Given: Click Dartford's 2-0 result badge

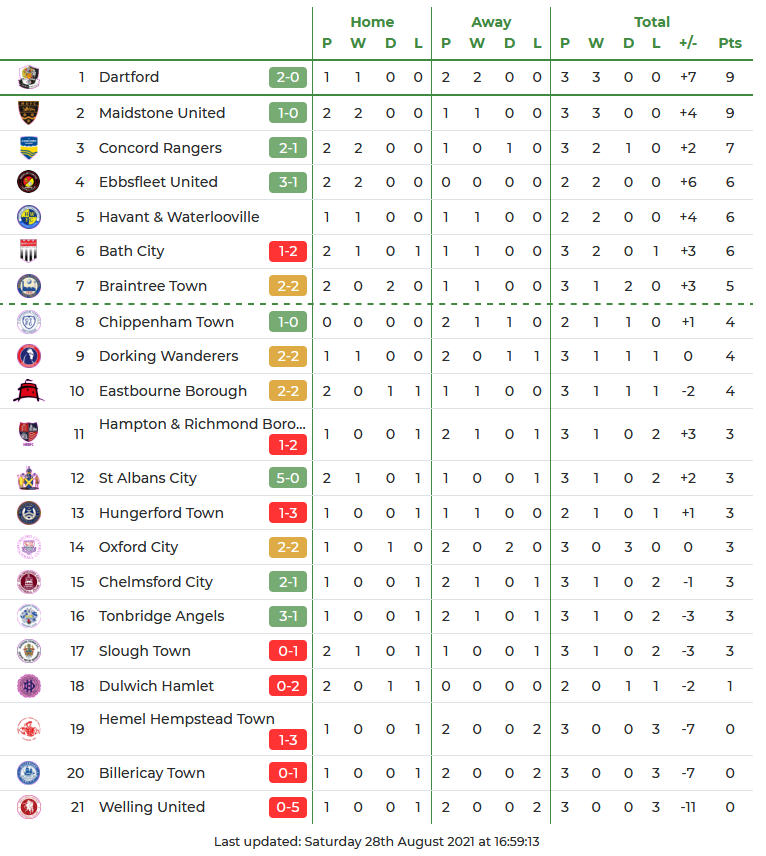Looking at the screenshot, I should pos(287,77).
